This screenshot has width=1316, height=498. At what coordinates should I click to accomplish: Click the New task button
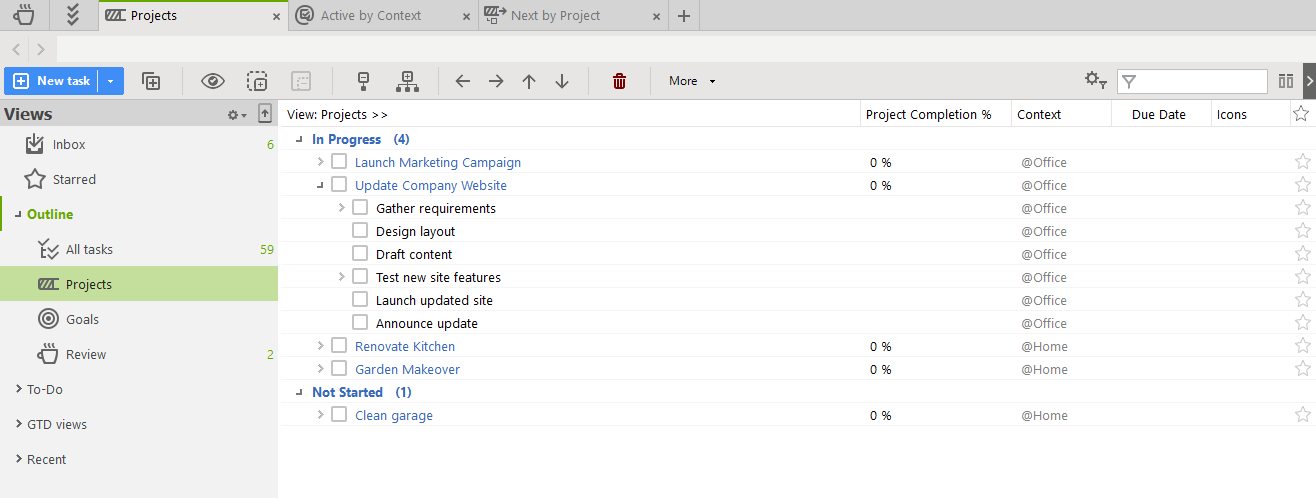52,81
